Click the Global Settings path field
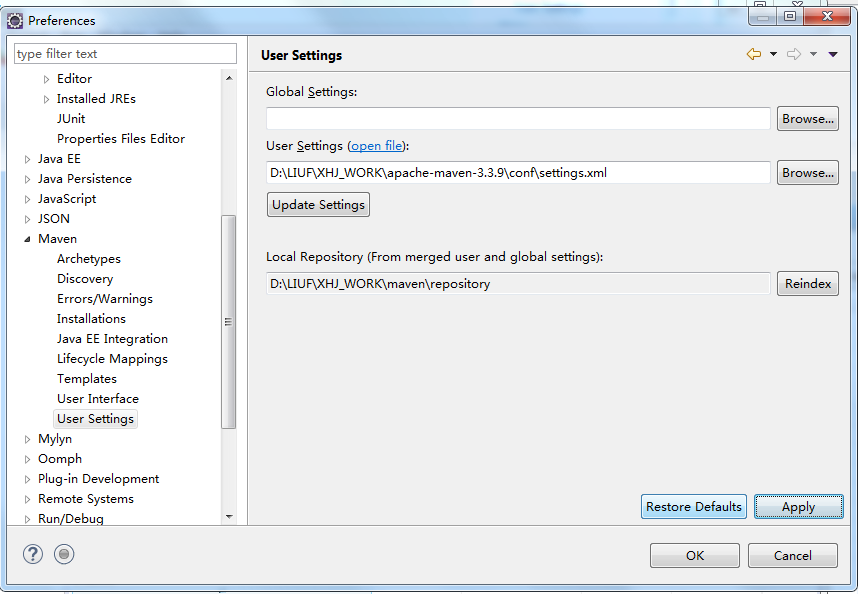The height and width of the screenshot is (594, 858). tap(518, 119)
